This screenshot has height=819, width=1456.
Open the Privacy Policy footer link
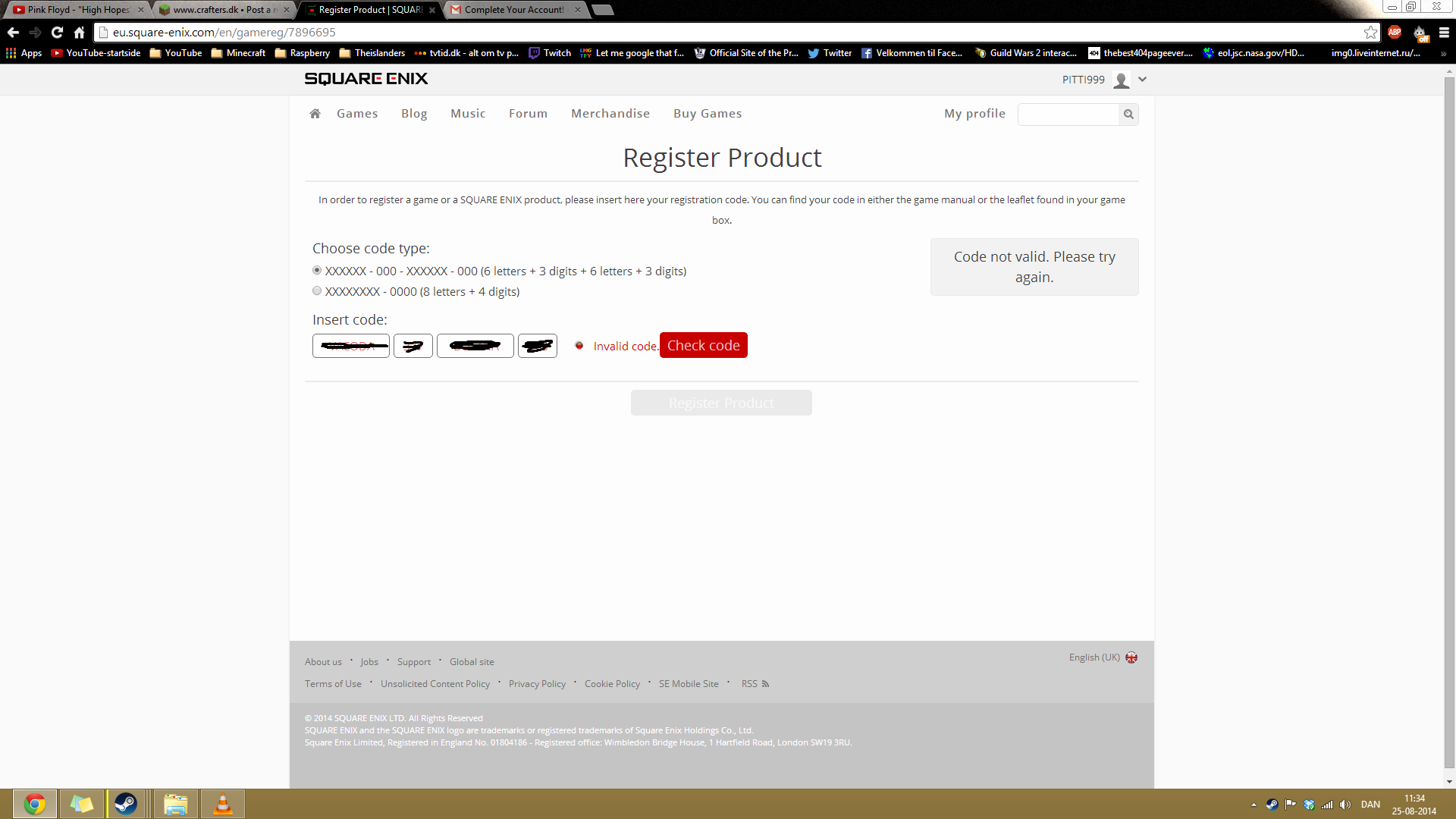(537, 684)
